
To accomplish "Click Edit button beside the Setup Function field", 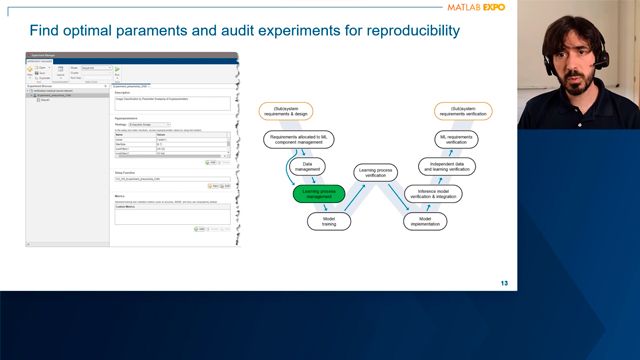I will point(225,186).
